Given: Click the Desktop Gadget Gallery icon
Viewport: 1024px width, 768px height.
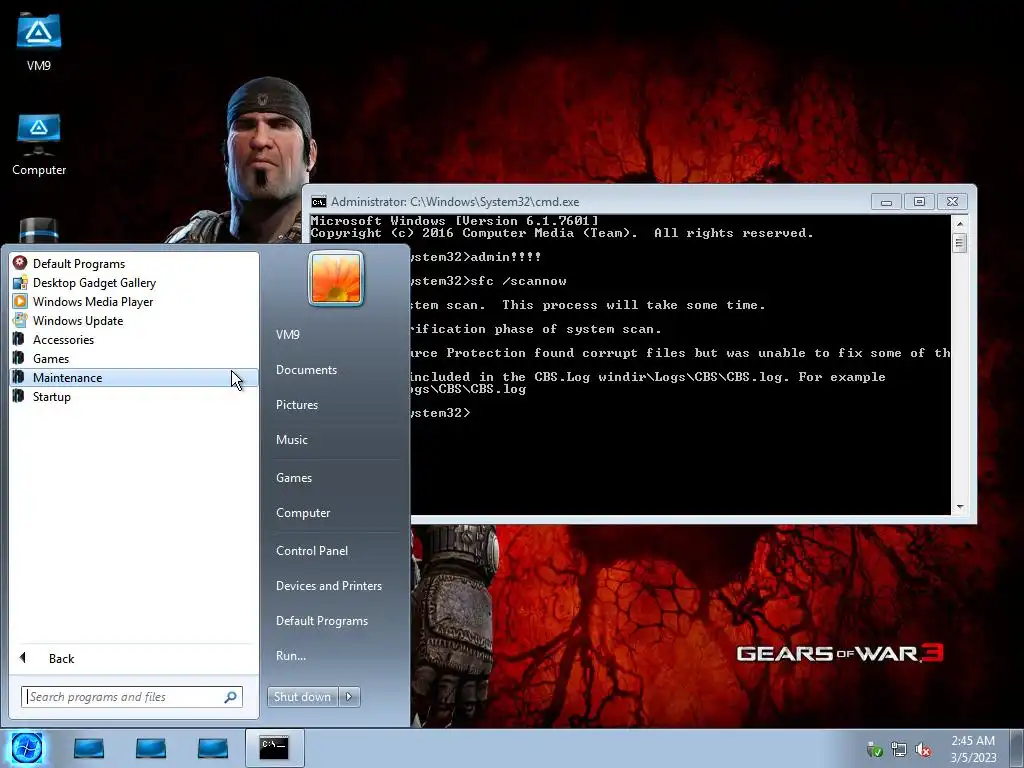Looking at the screenshot, I should 20,282.
